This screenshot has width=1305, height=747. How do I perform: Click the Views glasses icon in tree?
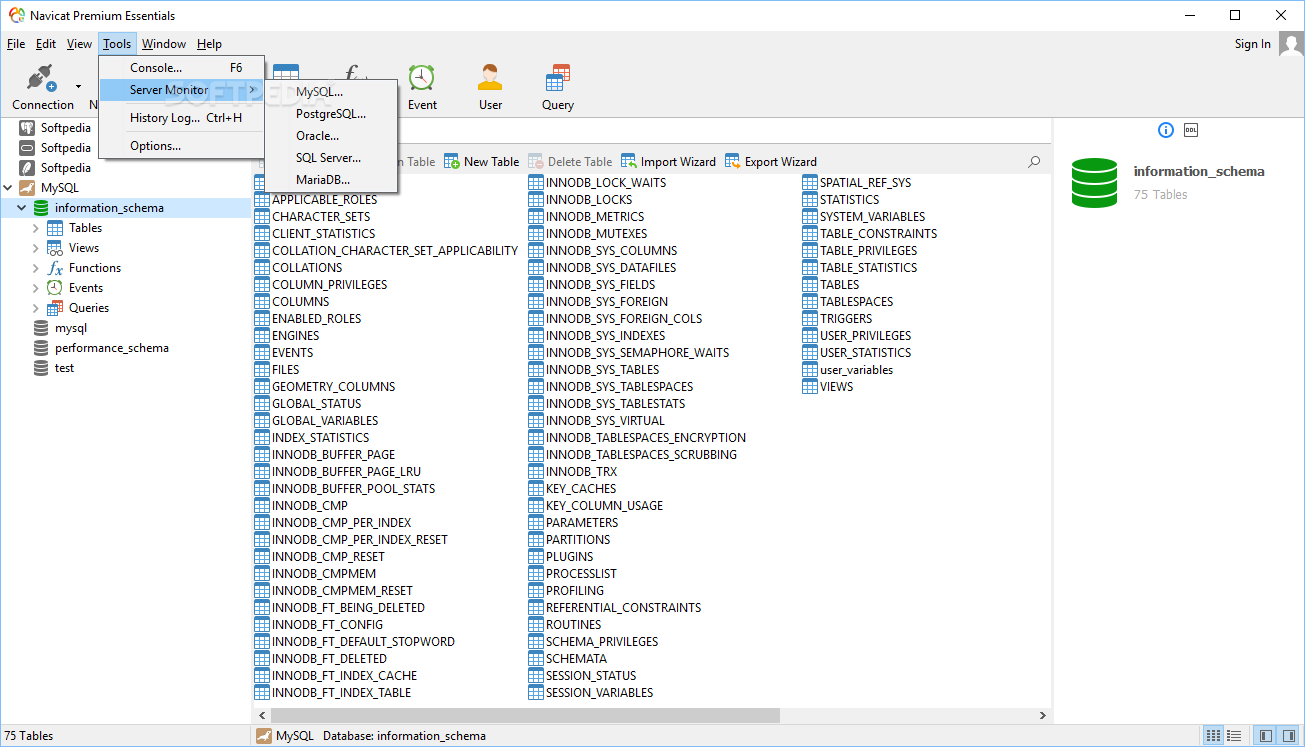click(55, 248)
